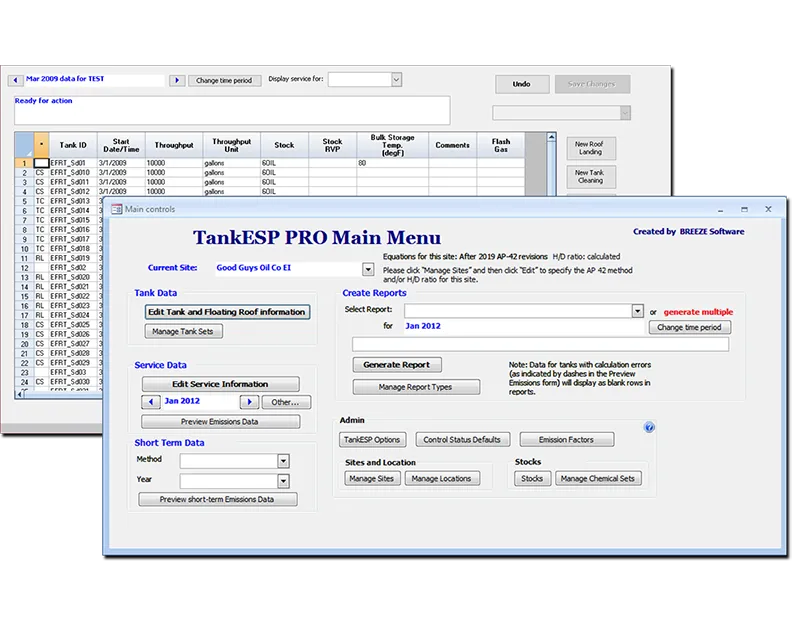This screenshot has height=626, width=792.
Task: Click the Flash Gas column header
Action: point(501,146)
